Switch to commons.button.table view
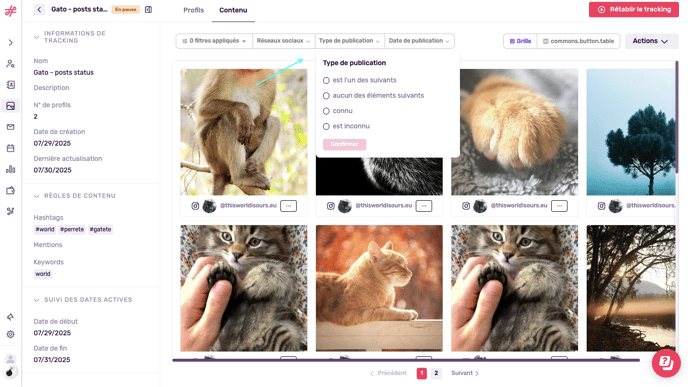The height and width of the screenshot is (387, 688). click(578, 41)
